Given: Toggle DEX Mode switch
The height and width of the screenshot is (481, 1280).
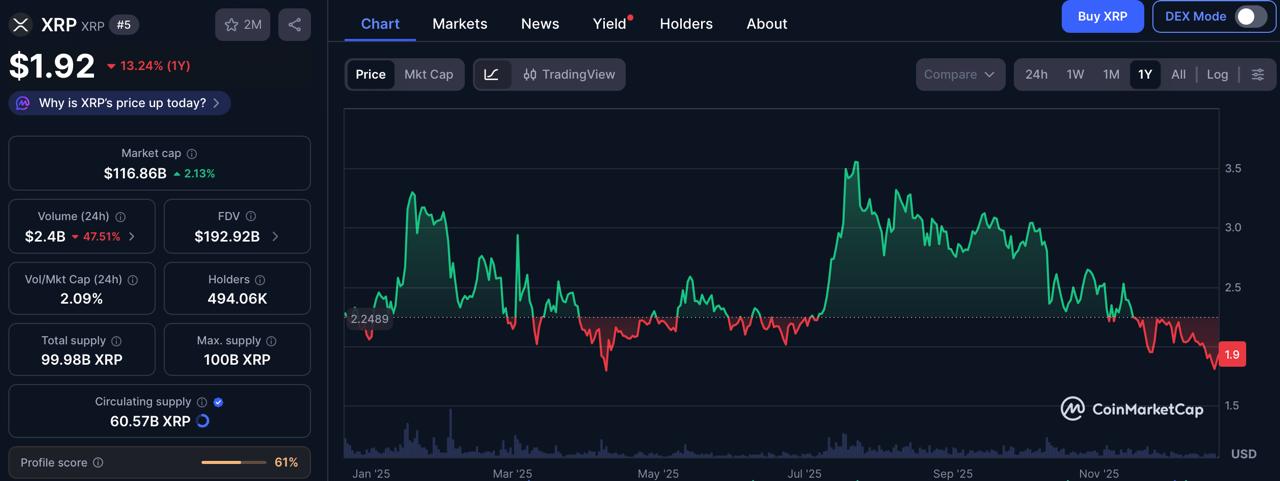Looking at the screenshot, I should point(1250,17).
